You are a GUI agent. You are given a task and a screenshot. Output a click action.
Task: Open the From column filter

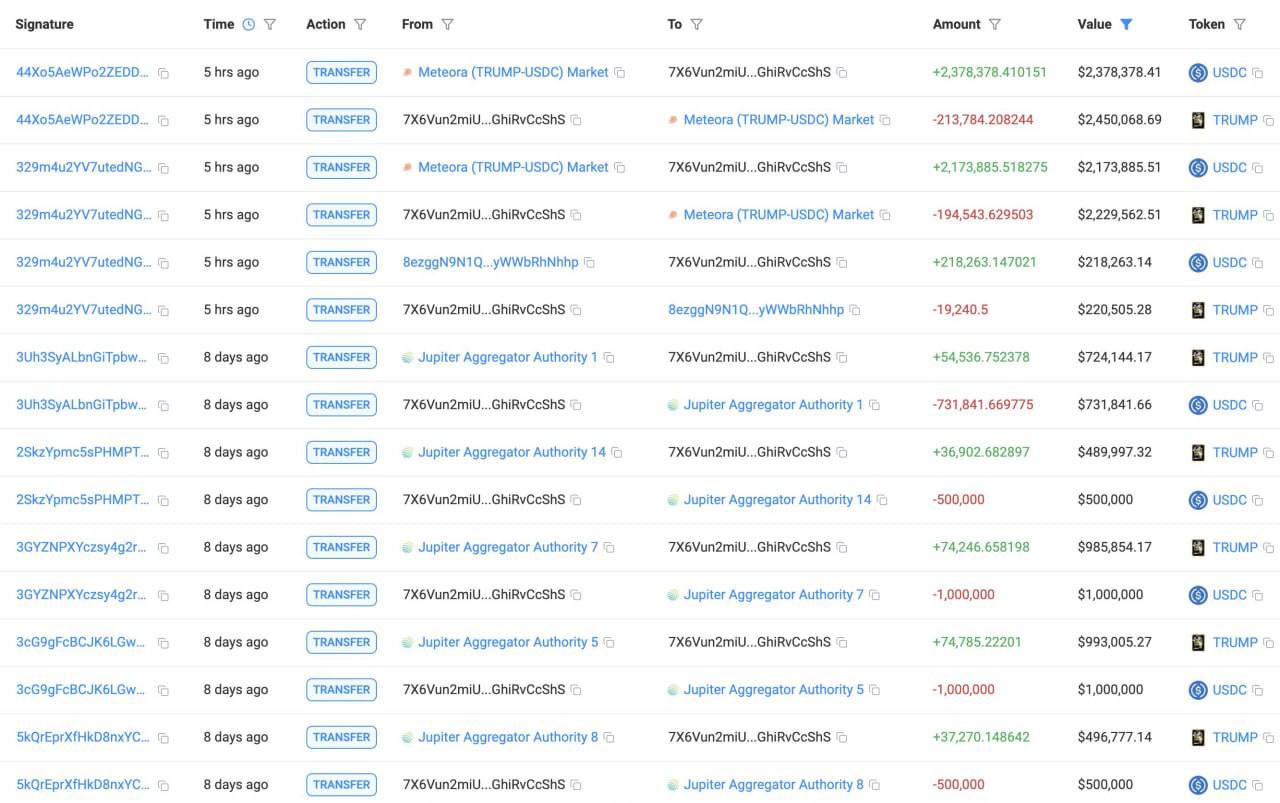coord(447,24)
